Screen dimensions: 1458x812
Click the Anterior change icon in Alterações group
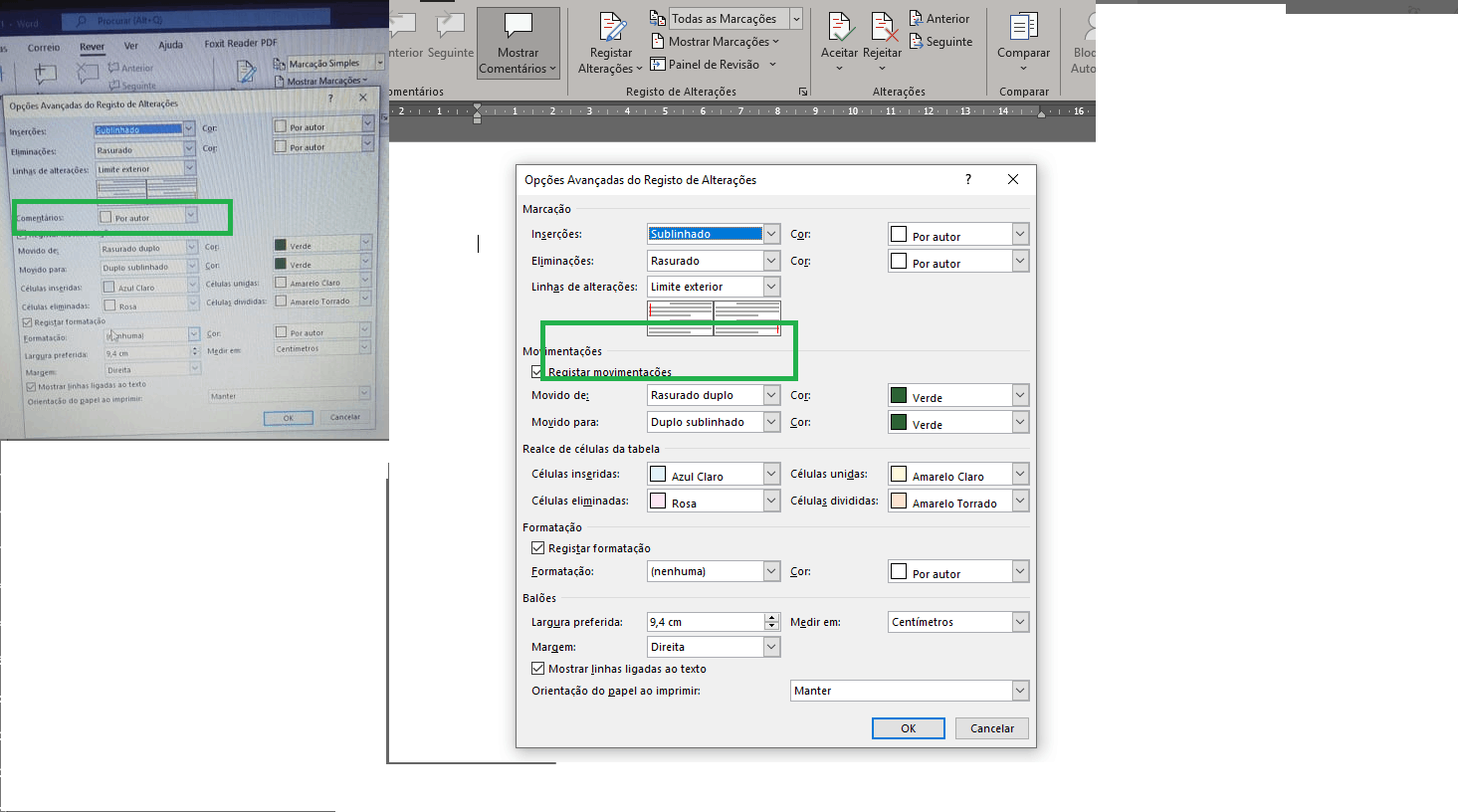tap(916, 18)
